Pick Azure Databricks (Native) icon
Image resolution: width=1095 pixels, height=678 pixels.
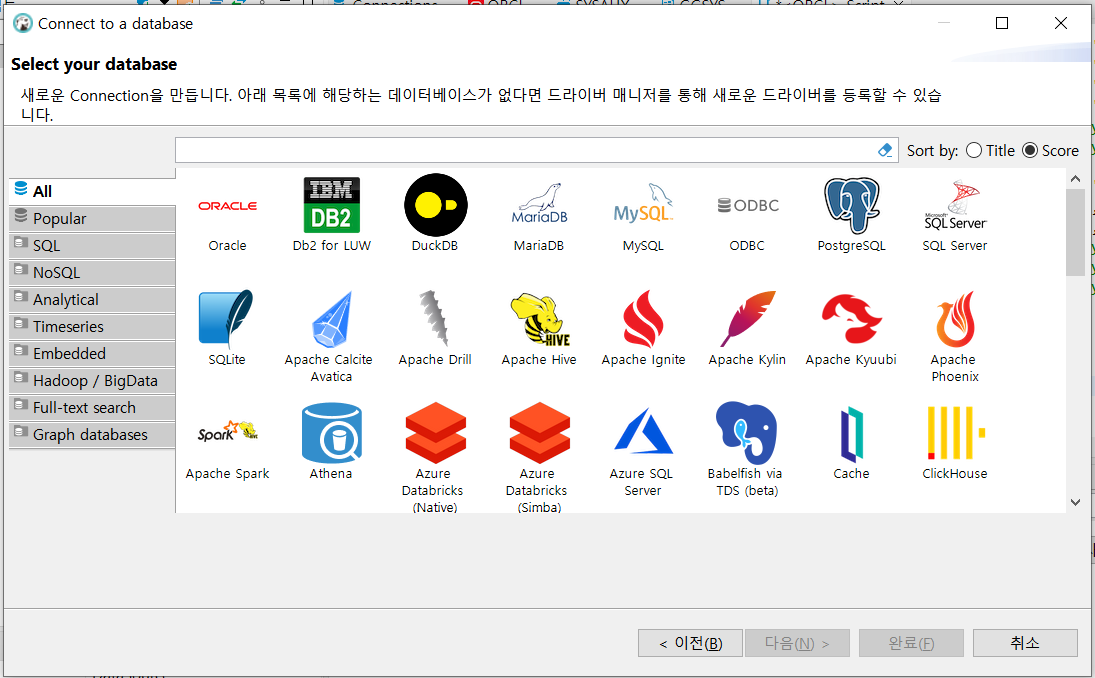point(435,432)
